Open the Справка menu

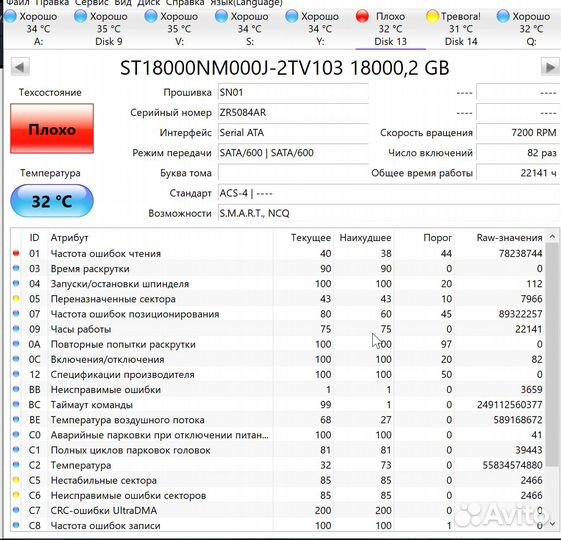tap(185, 3)
